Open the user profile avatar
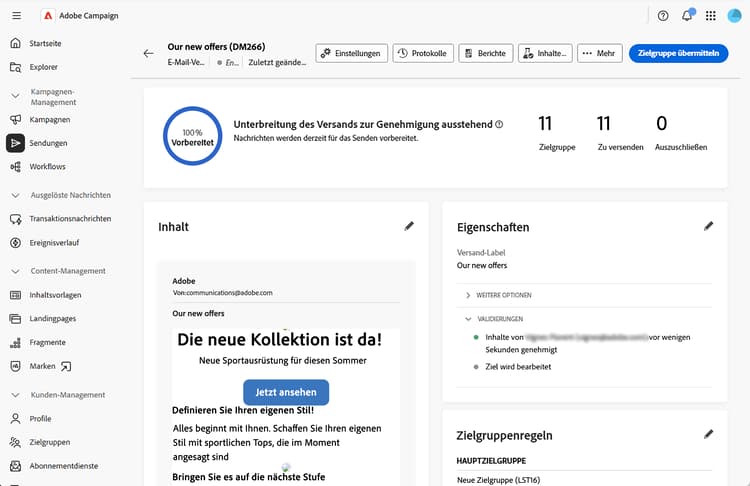 [734, 16]
